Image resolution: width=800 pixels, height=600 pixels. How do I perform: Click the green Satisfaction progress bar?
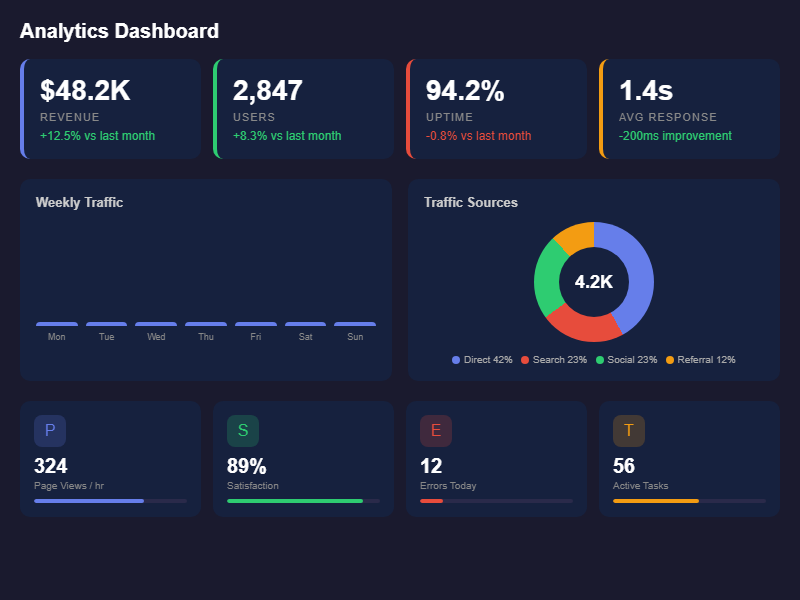point(303,500)
